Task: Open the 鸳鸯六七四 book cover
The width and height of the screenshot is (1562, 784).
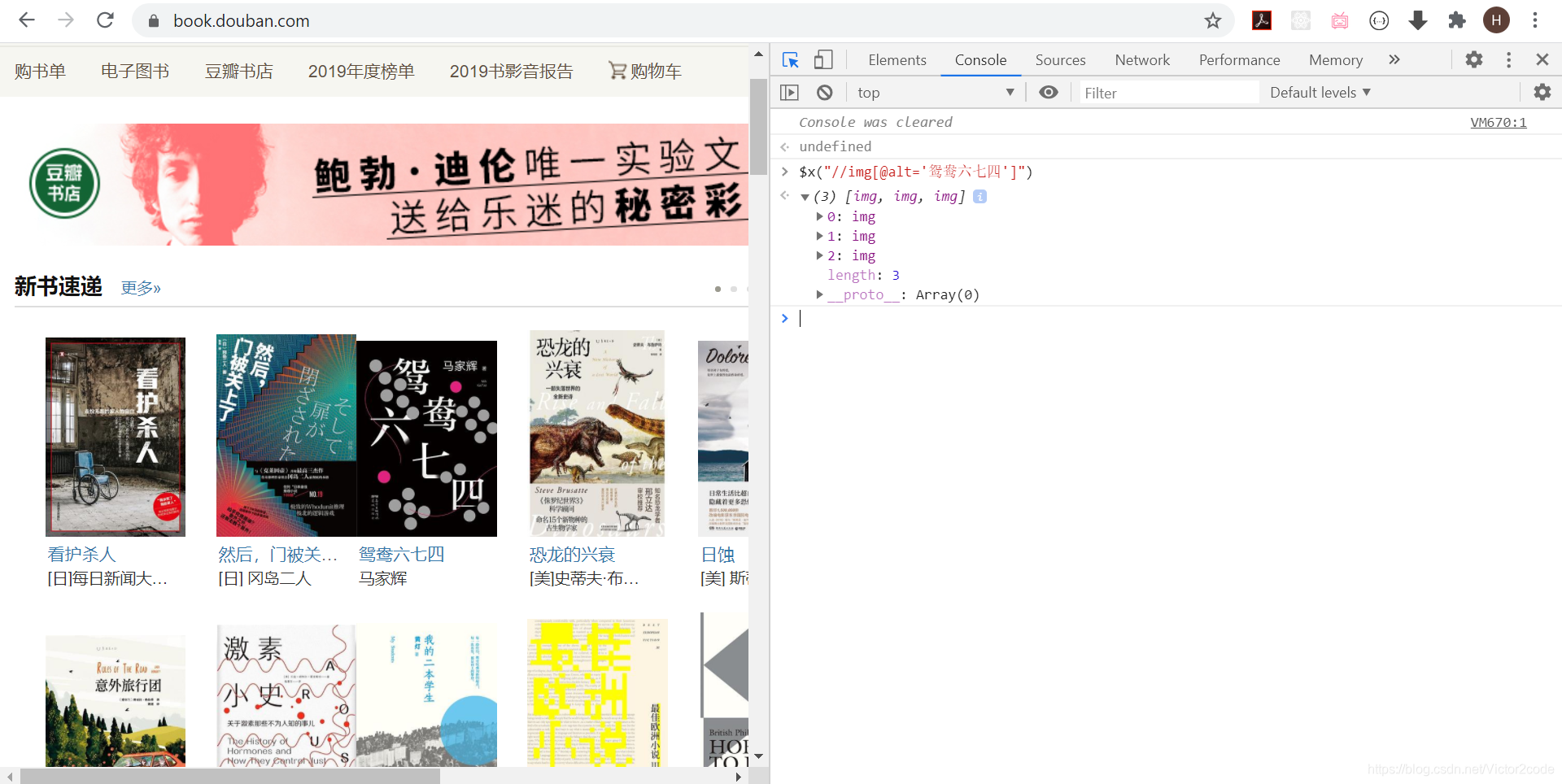Action: (x=427, y=438)
